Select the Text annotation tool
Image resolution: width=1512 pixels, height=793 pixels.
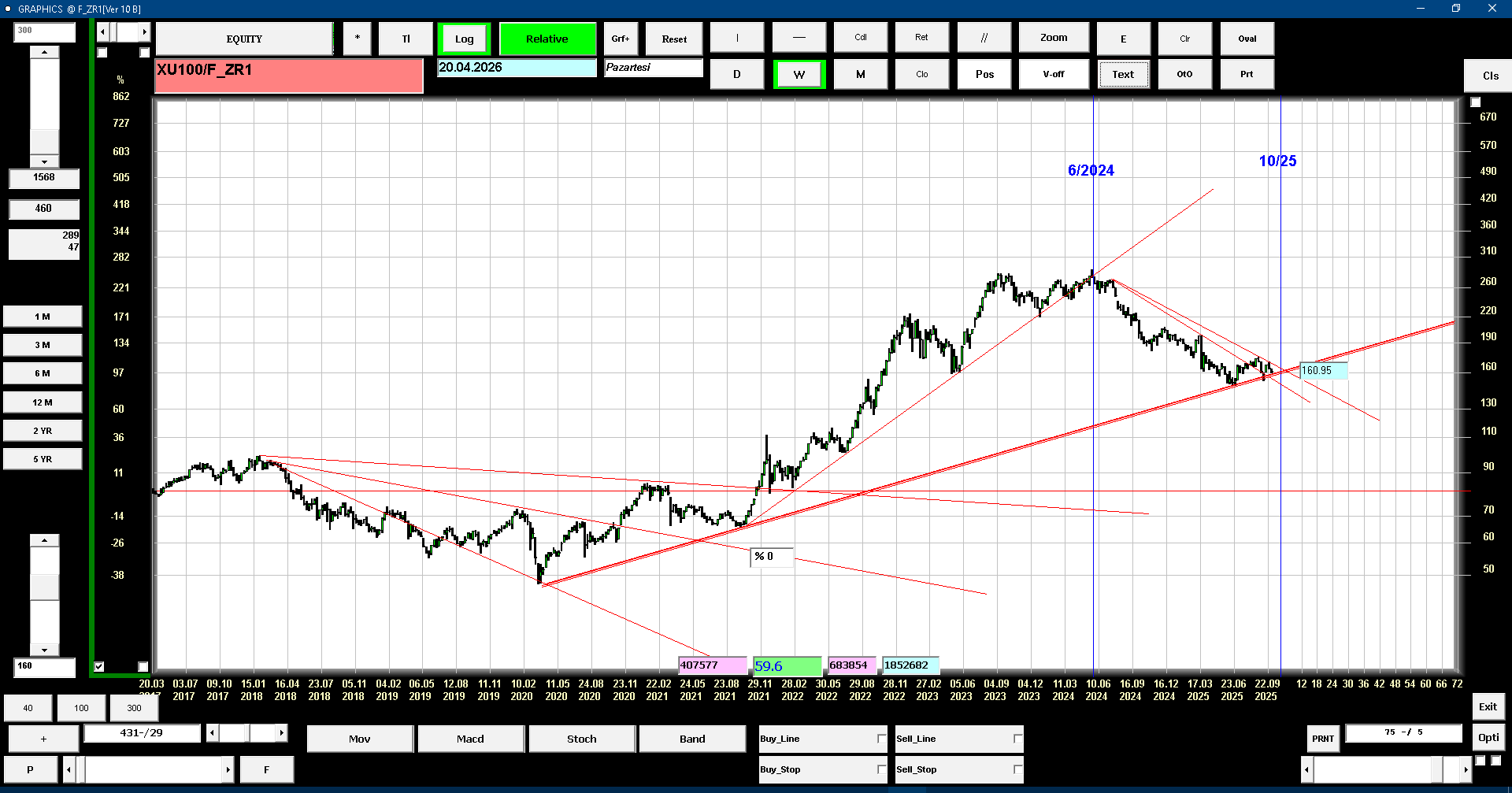click(x=1123, y=74)
